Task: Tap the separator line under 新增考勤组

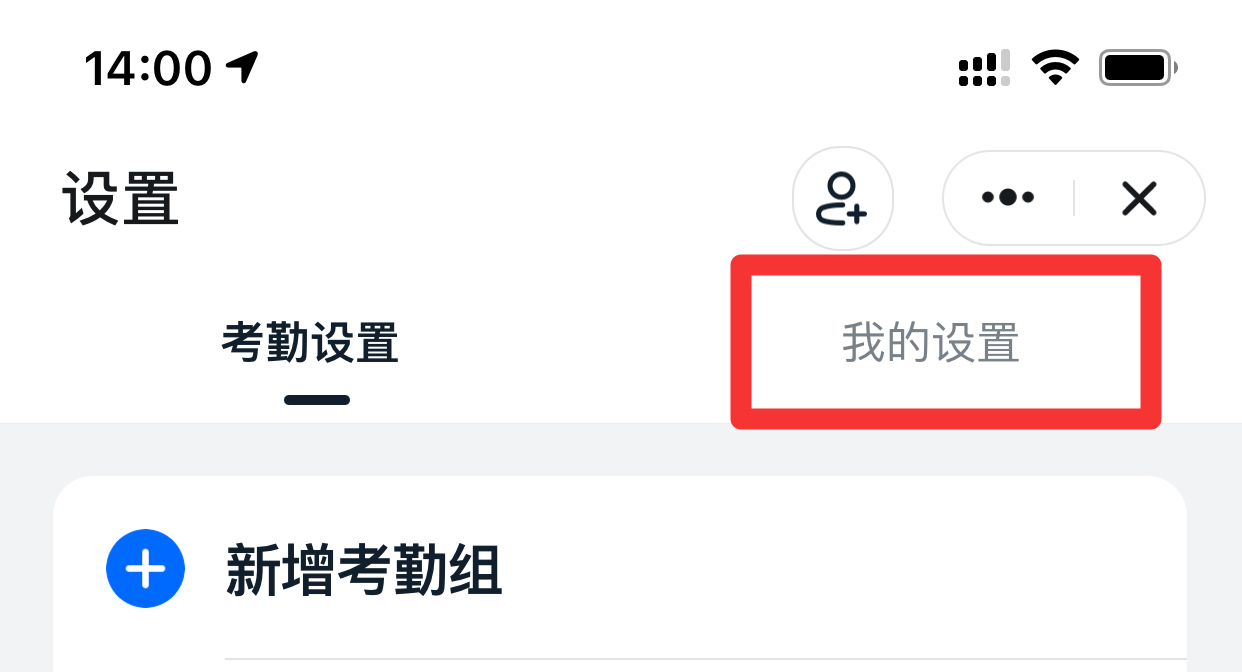Action: tap(706, 659)
